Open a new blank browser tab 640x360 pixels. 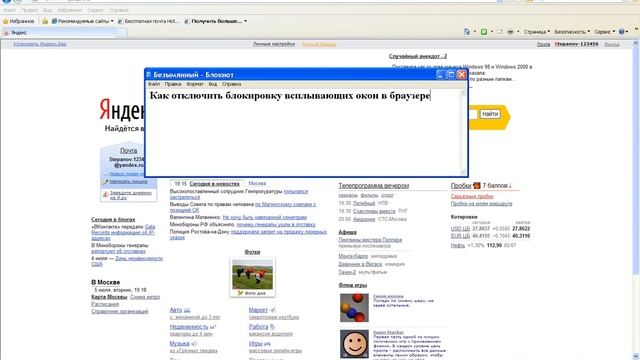click(122, 33)
